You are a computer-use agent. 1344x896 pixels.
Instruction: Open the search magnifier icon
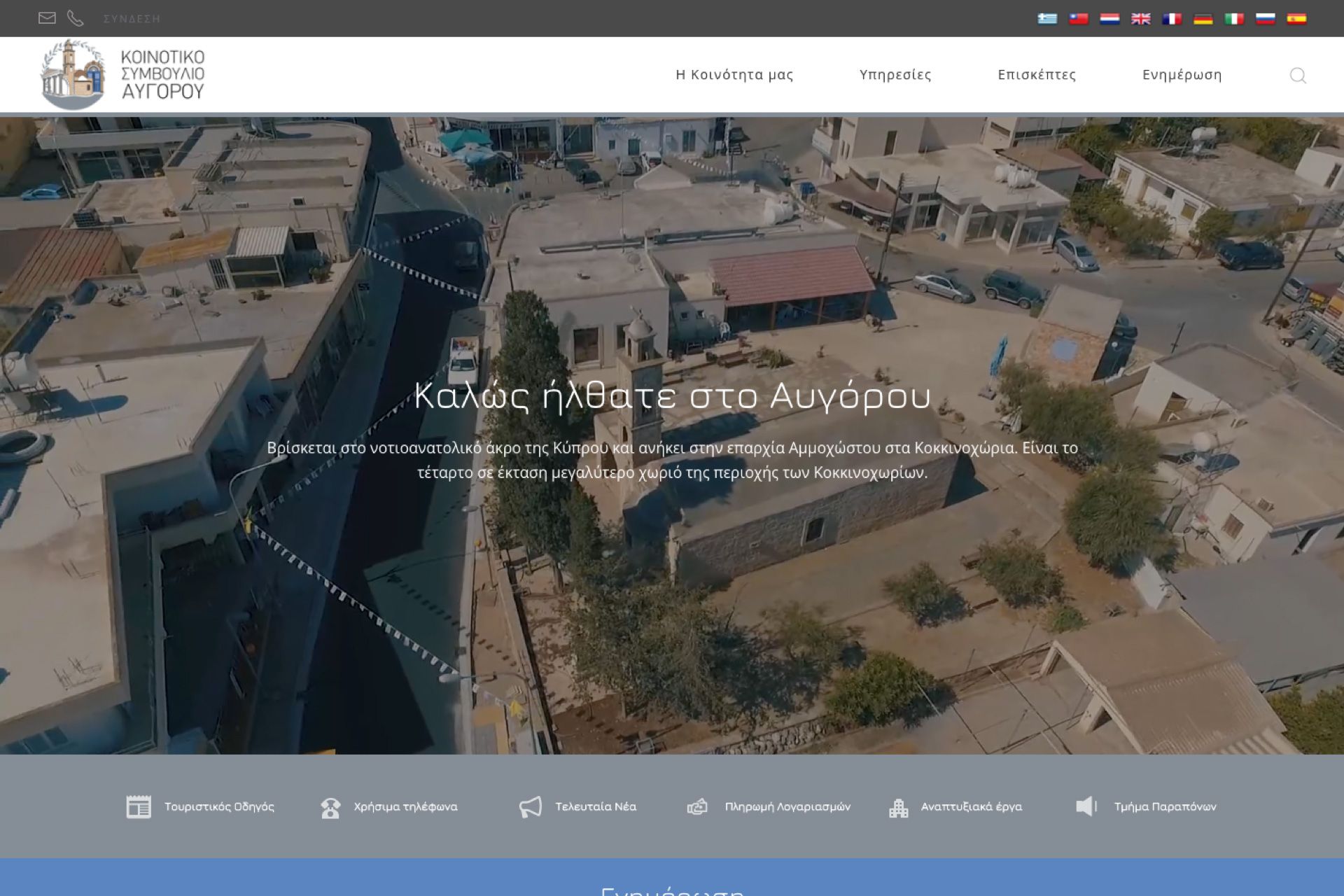click(x=1297, y=75)
